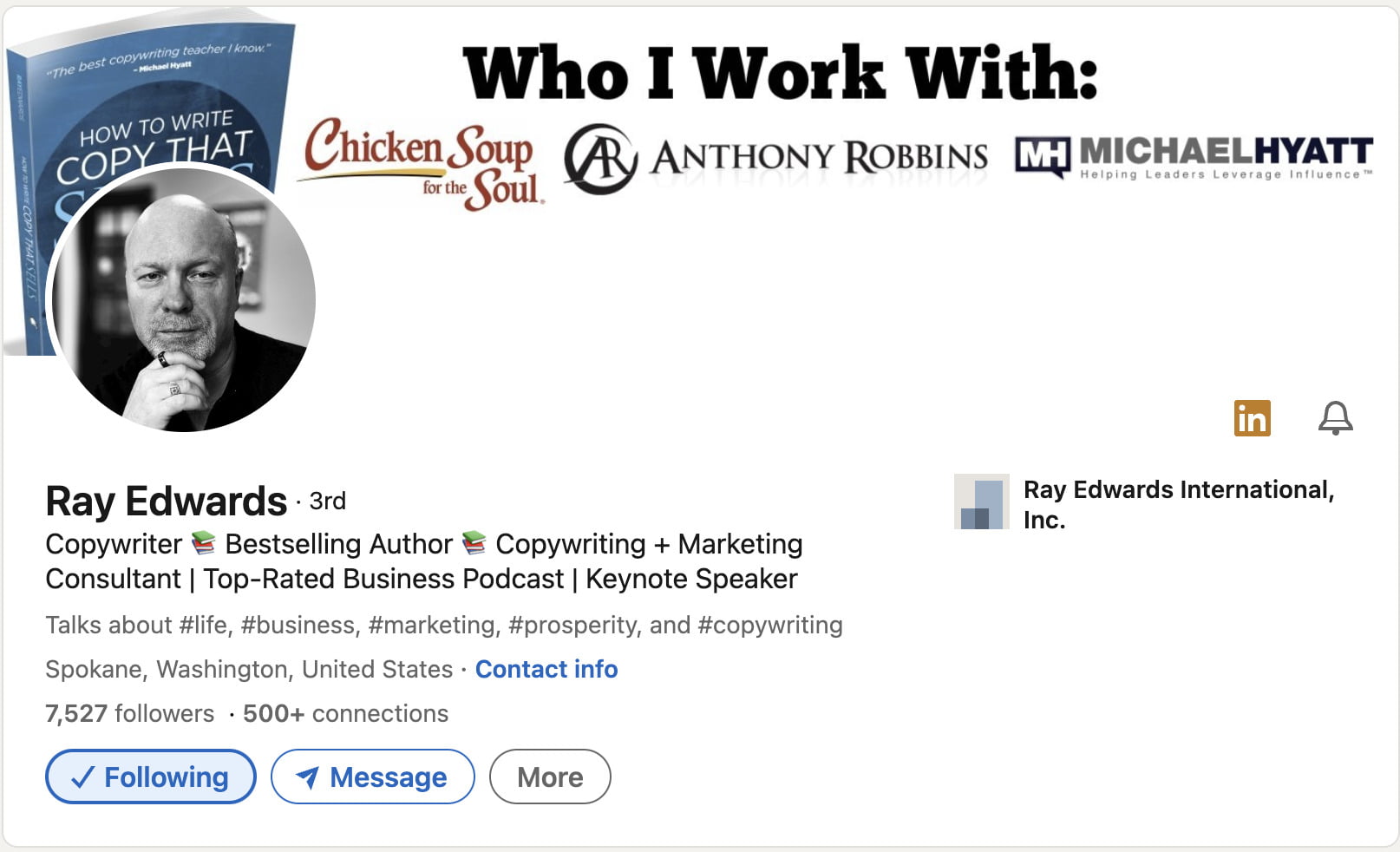This screenshot has height=852, width=1400.
Task: Click the paper plane icon on Message
Action: (x=307, y=777)
